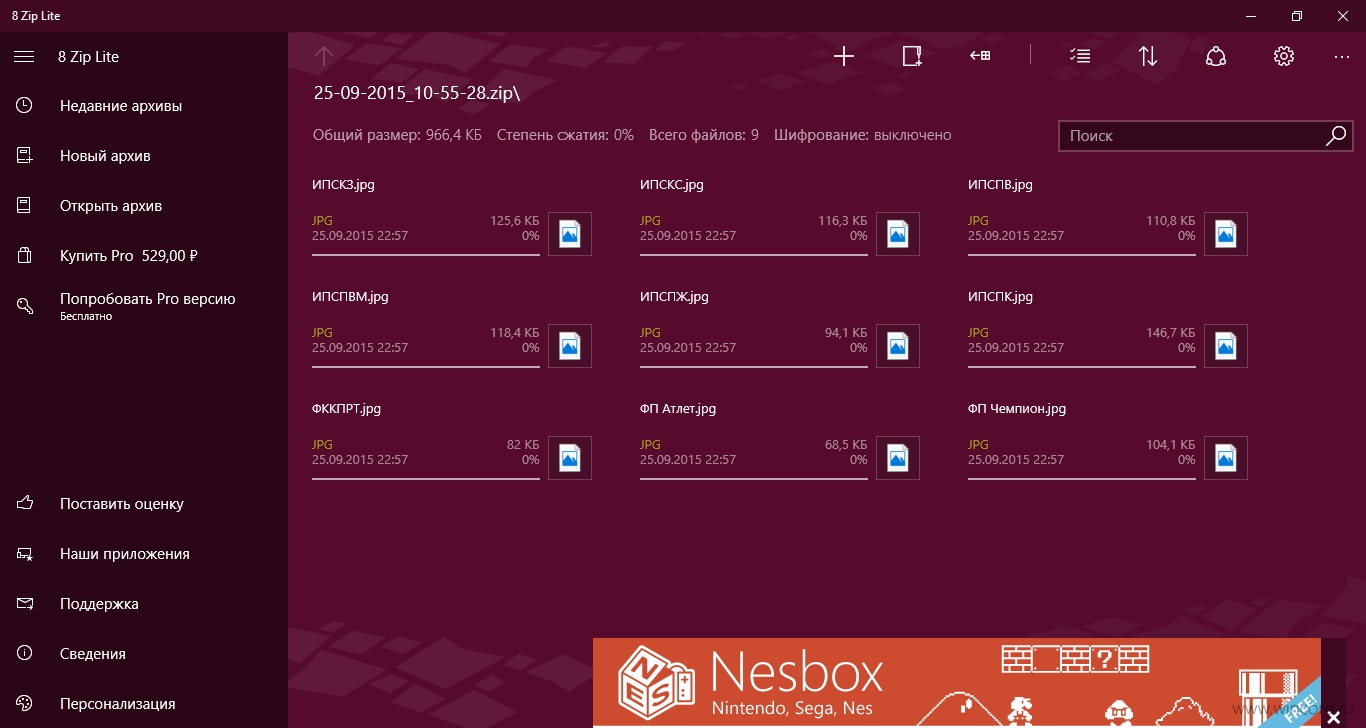
Task: Click image thumbnail of ИПСПЖ.jpg
Action: click(x=898, y=346)
